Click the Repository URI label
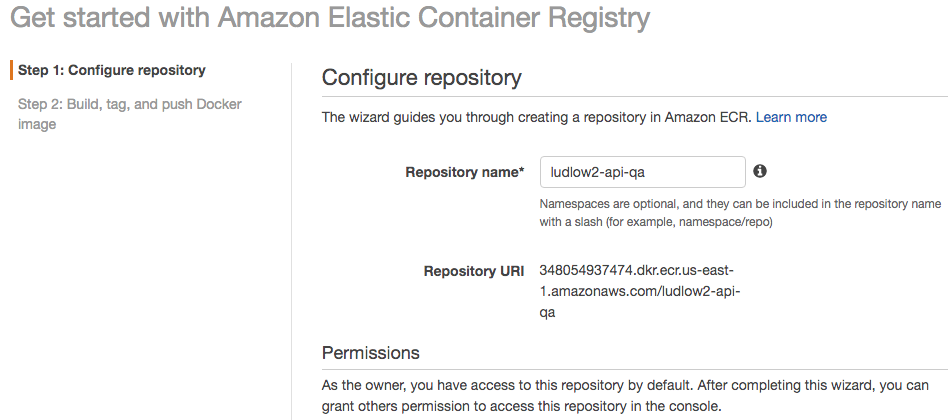 click(473, 271)
